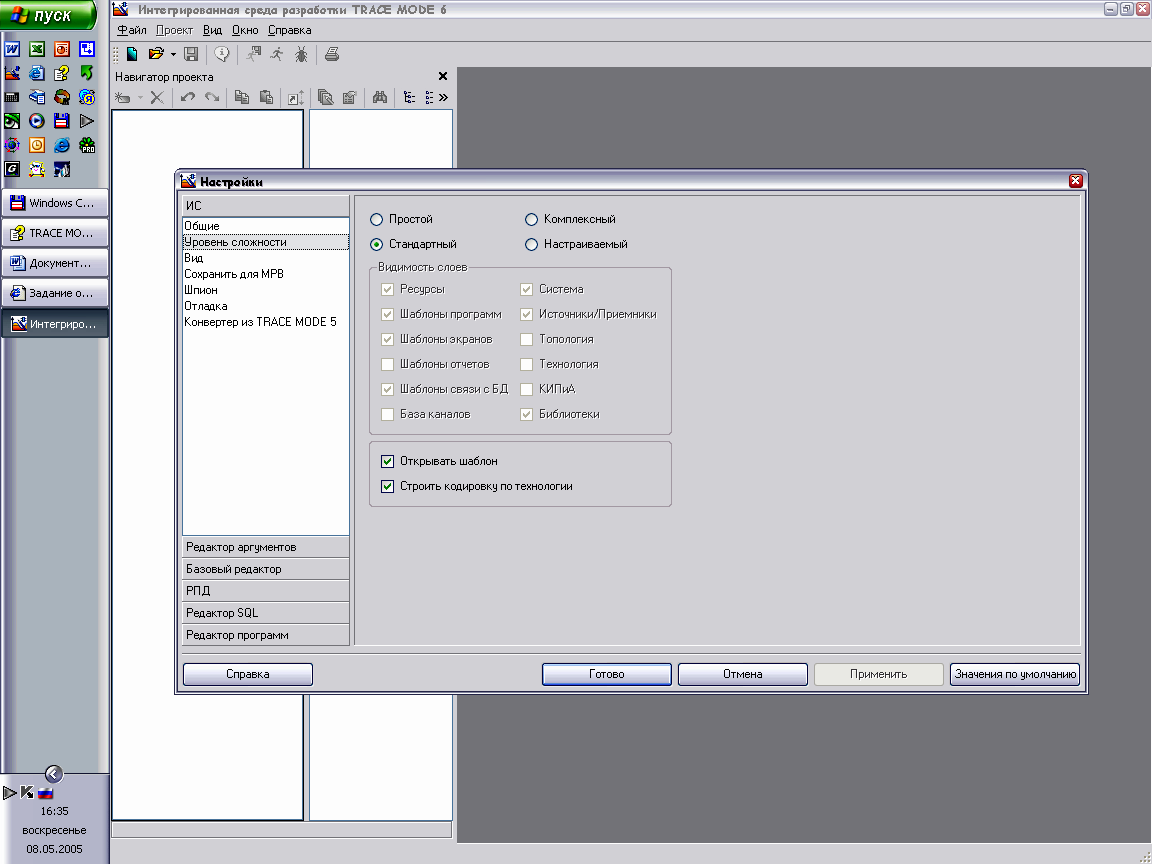Toggle the Шаблоны отчетов checkbox
This screenshot has height=864, width=1152.
(x=387, y=364)
